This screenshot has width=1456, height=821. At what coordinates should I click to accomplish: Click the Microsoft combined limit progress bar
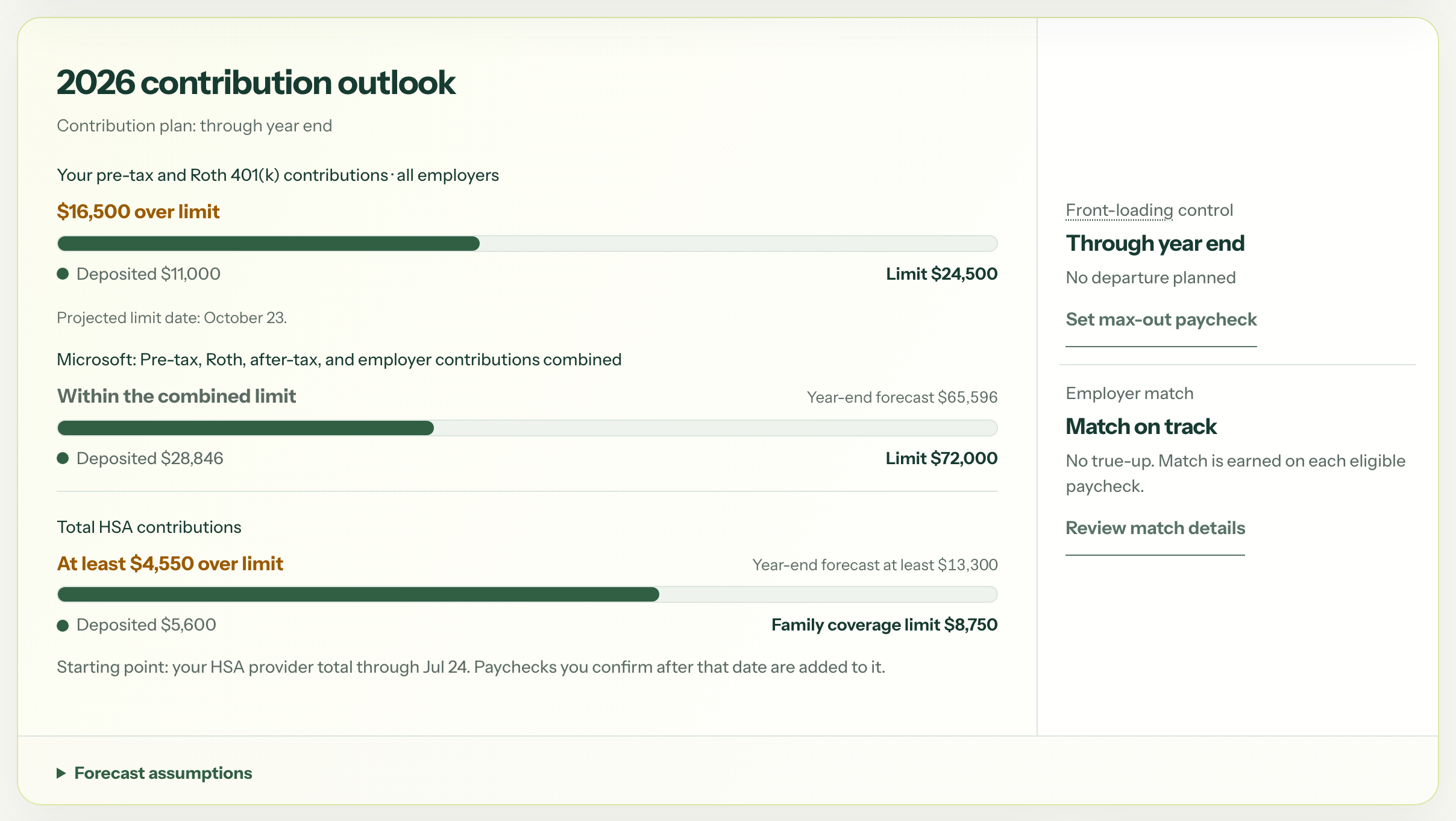click(x=527, y=428)
